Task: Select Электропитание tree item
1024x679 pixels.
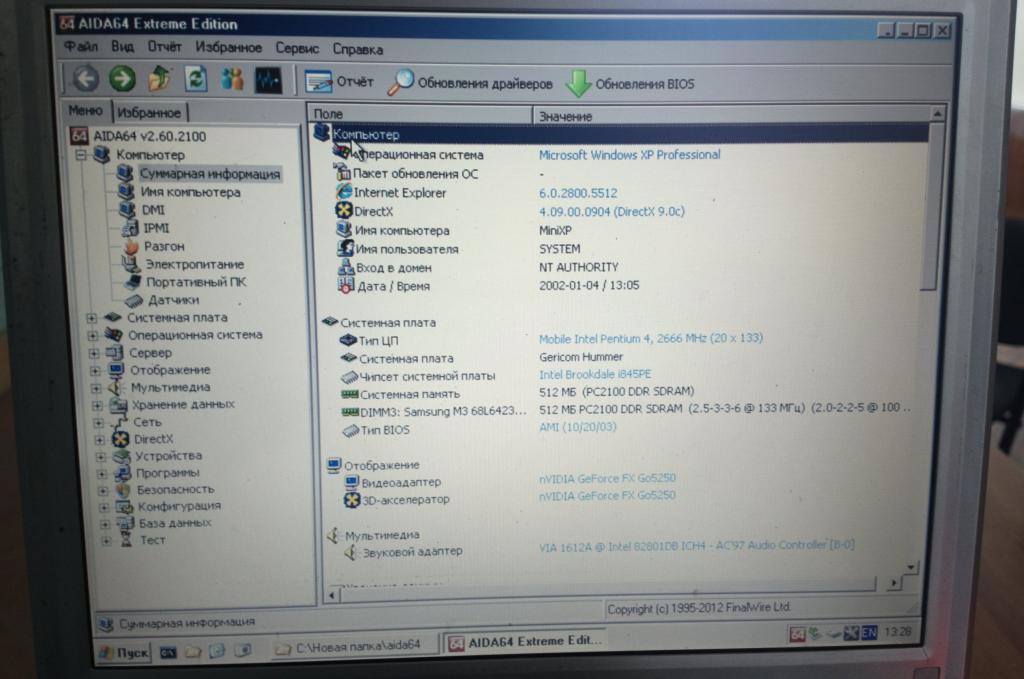Action: click(x=195, y=264)
